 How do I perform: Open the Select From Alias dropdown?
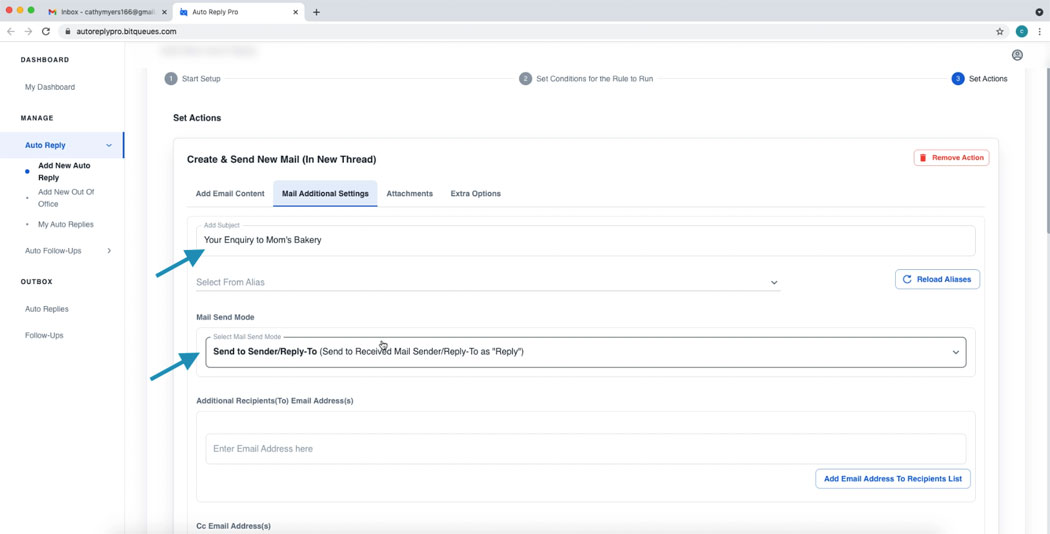point(488,283)
